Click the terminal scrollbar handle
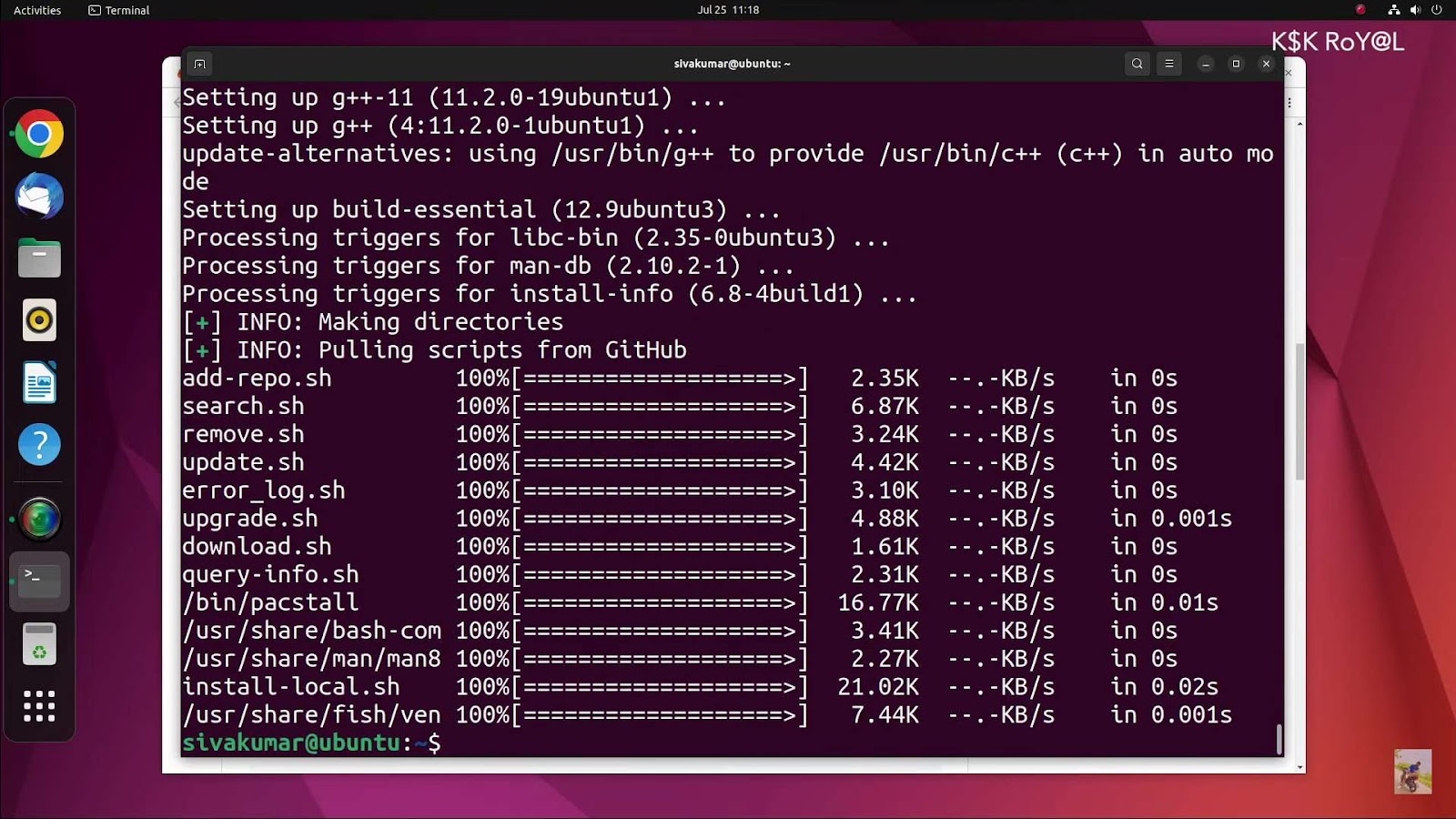The image size is (1456, 819). click(x=1279, y=739)
